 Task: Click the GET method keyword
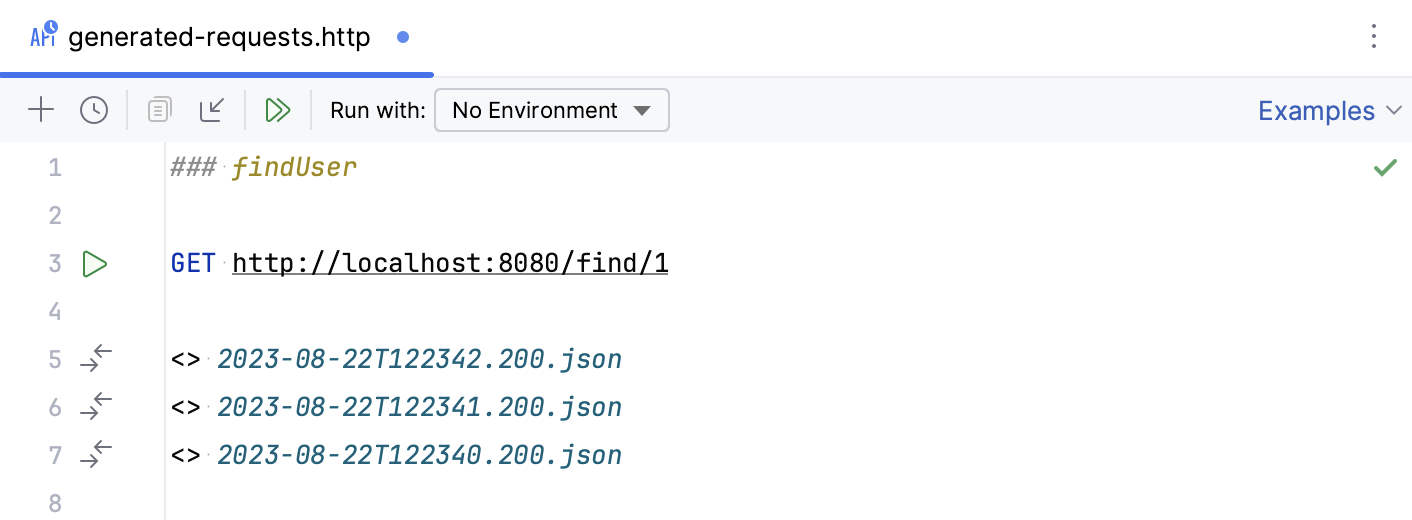[193, 264]
